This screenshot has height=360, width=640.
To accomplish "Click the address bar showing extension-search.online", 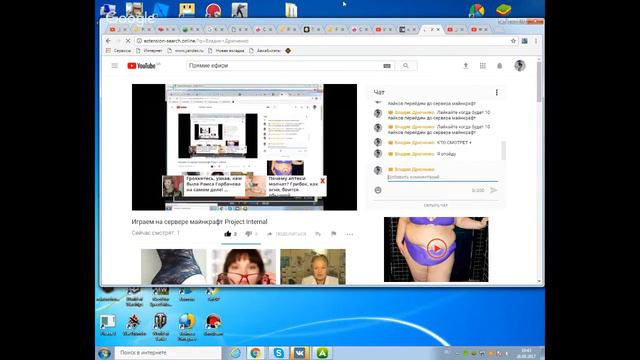I will [x=322, y=41].
